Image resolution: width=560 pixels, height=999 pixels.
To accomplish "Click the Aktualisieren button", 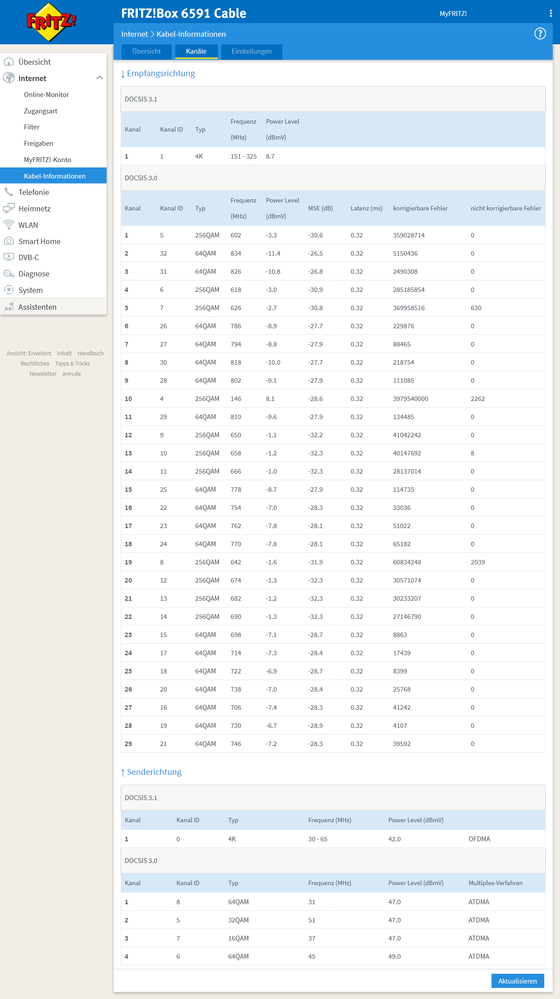I will (x=518, y=981).
